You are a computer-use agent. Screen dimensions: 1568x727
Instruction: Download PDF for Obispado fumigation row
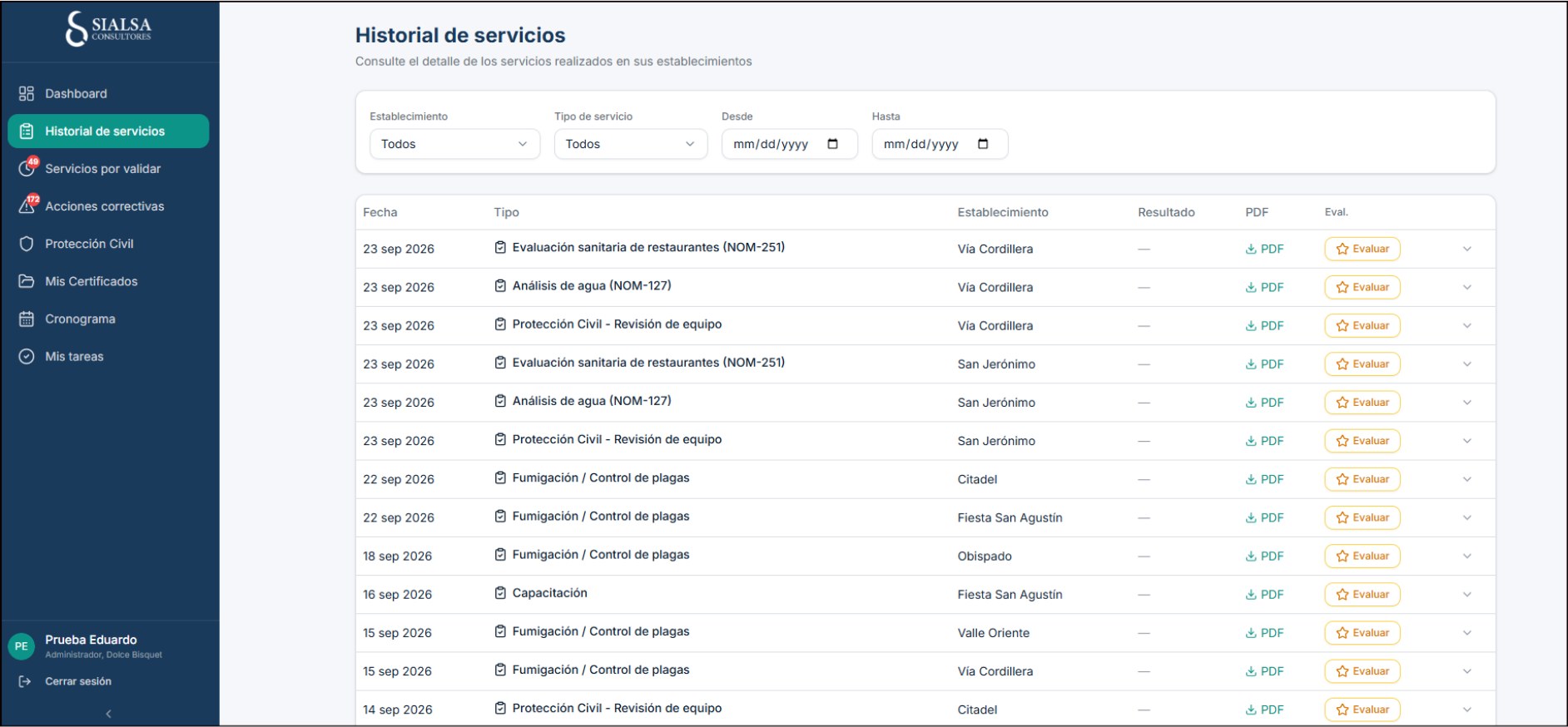coord(1264,556)
